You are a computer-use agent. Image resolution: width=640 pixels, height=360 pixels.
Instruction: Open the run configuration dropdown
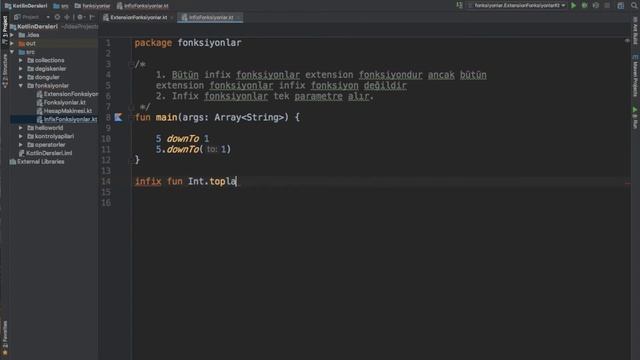(x=517, y=6)
